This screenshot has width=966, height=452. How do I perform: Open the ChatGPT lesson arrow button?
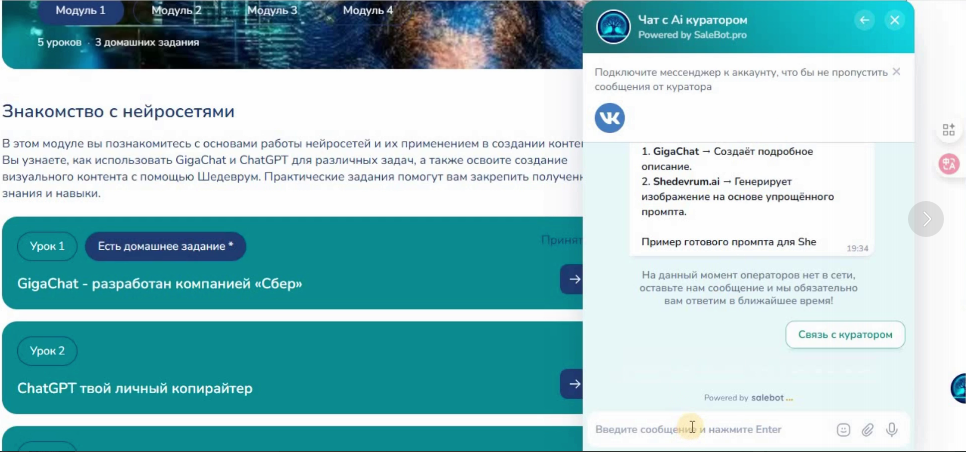pos(572,384)
